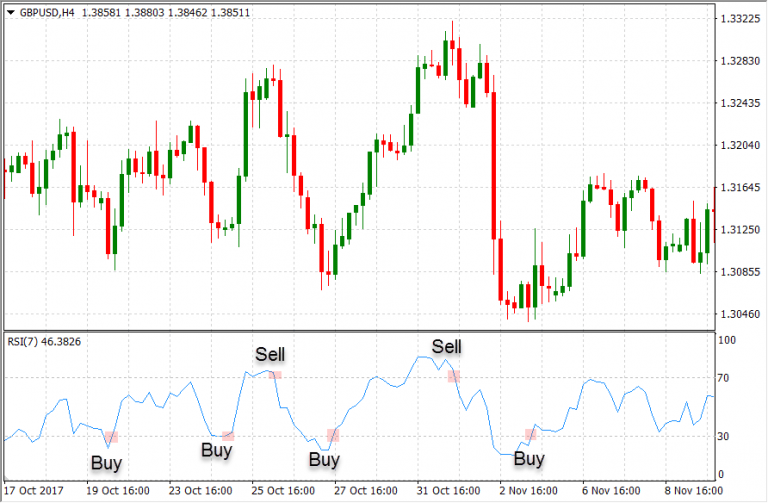Screen dimensions: 768x503
Task: Select price level 1.30460 on the scale
Action: (x=740, y=313)
